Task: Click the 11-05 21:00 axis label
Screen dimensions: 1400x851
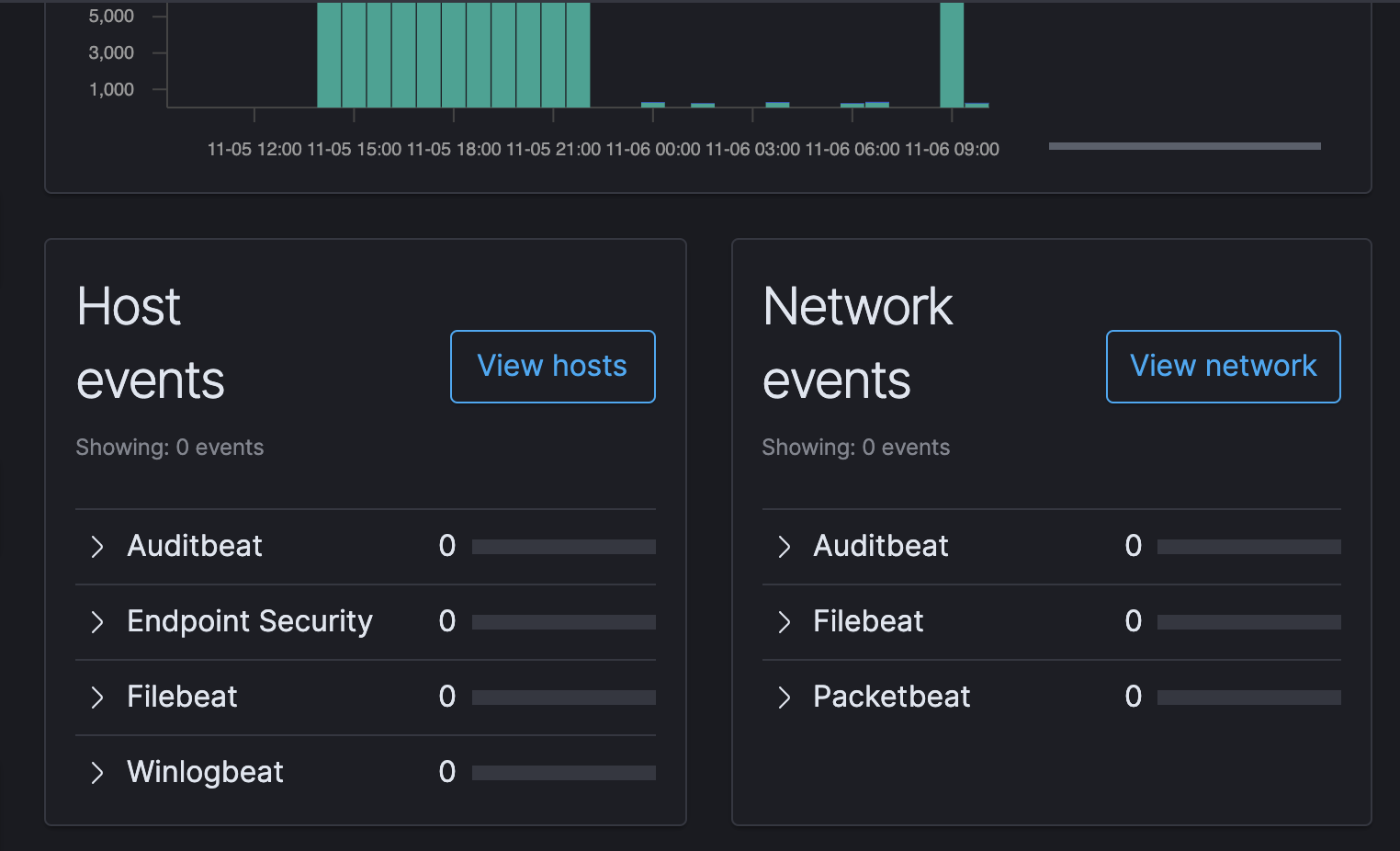Action: [x=553, y=149]
